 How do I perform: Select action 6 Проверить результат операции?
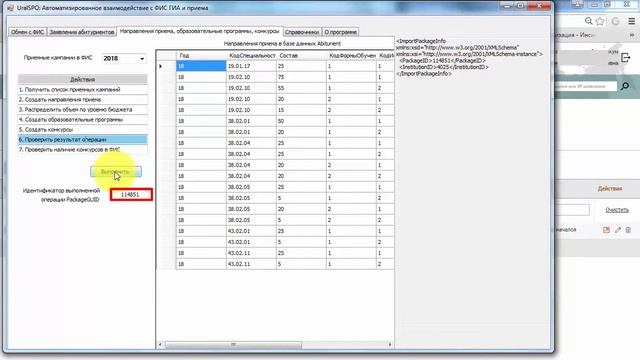tap(82, 140)
